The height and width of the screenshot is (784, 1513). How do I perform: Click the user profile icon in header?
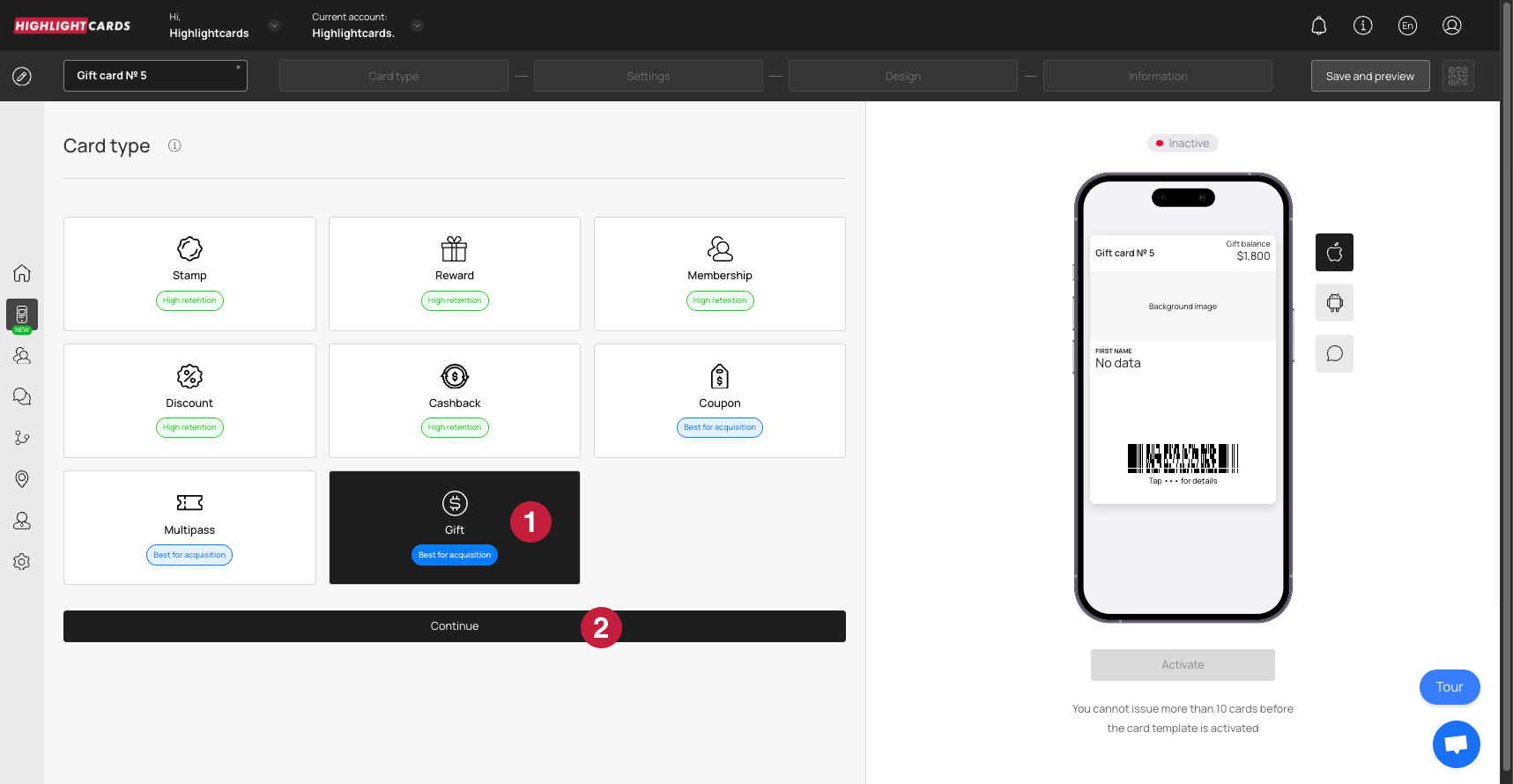1451,26
